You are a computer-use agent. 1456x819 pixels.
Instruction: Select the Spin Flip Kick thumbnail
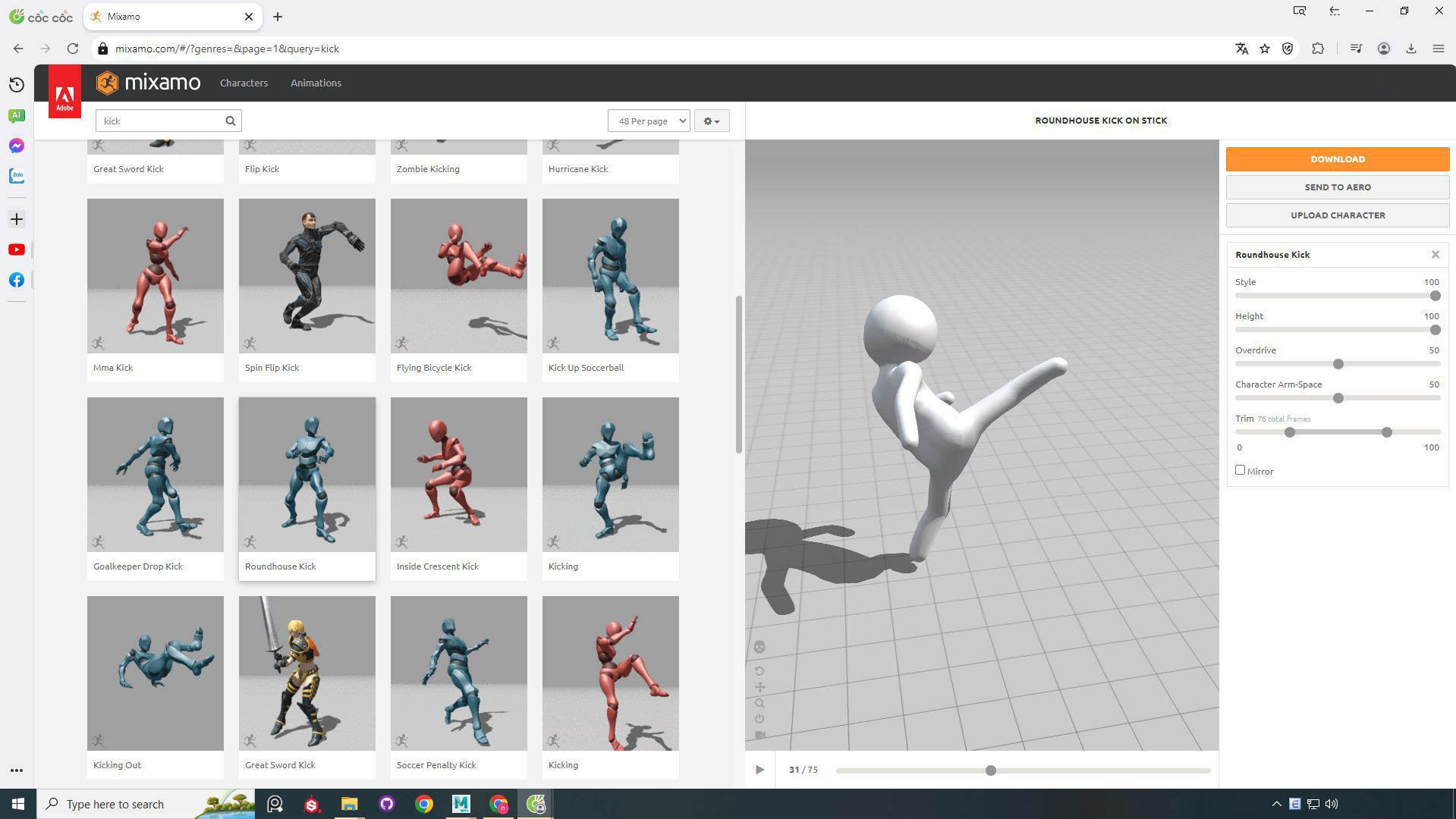pos(307,276)
